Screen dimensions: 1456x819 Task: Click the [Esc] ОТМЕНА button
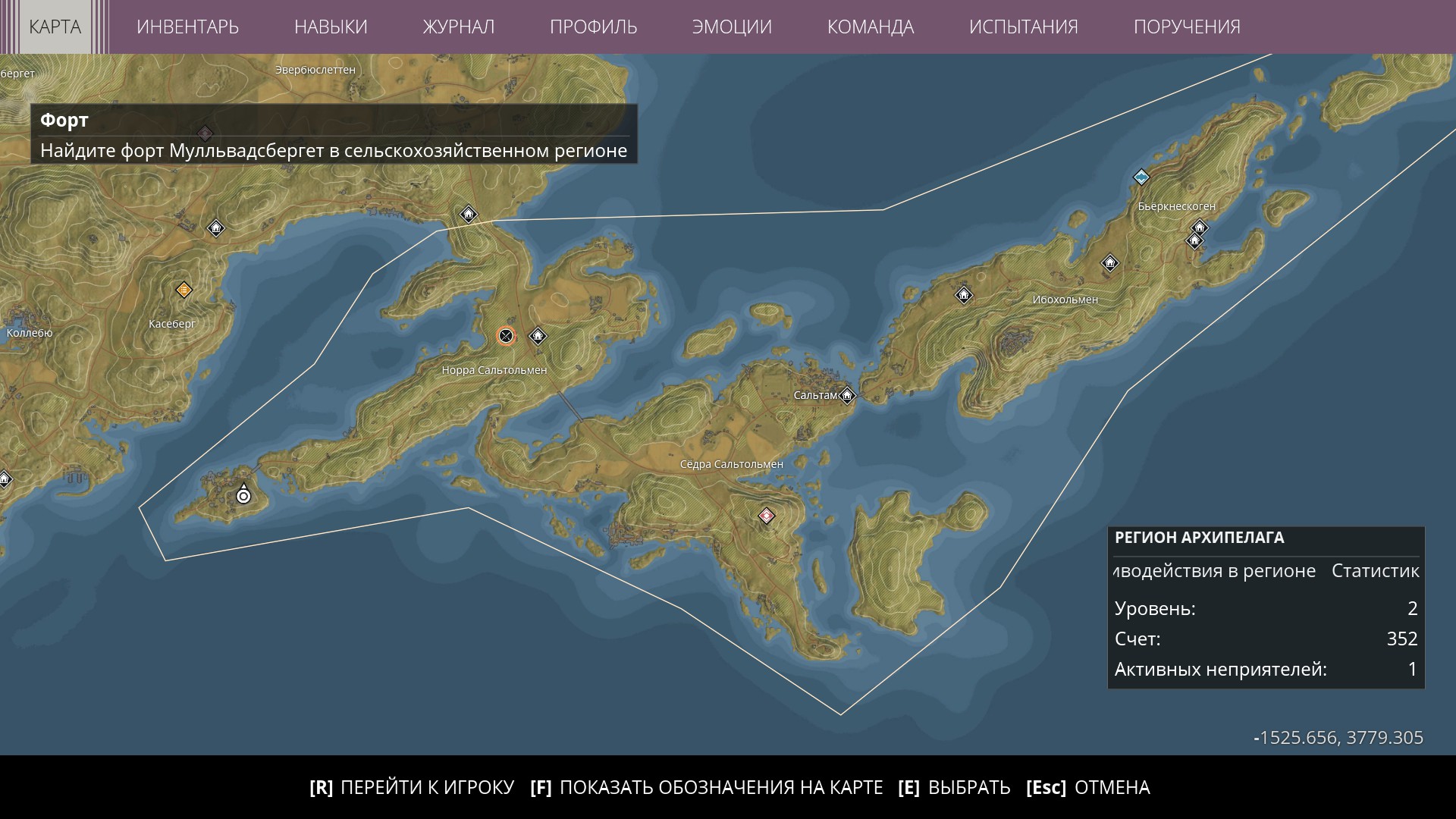(x=1088, y=787)
